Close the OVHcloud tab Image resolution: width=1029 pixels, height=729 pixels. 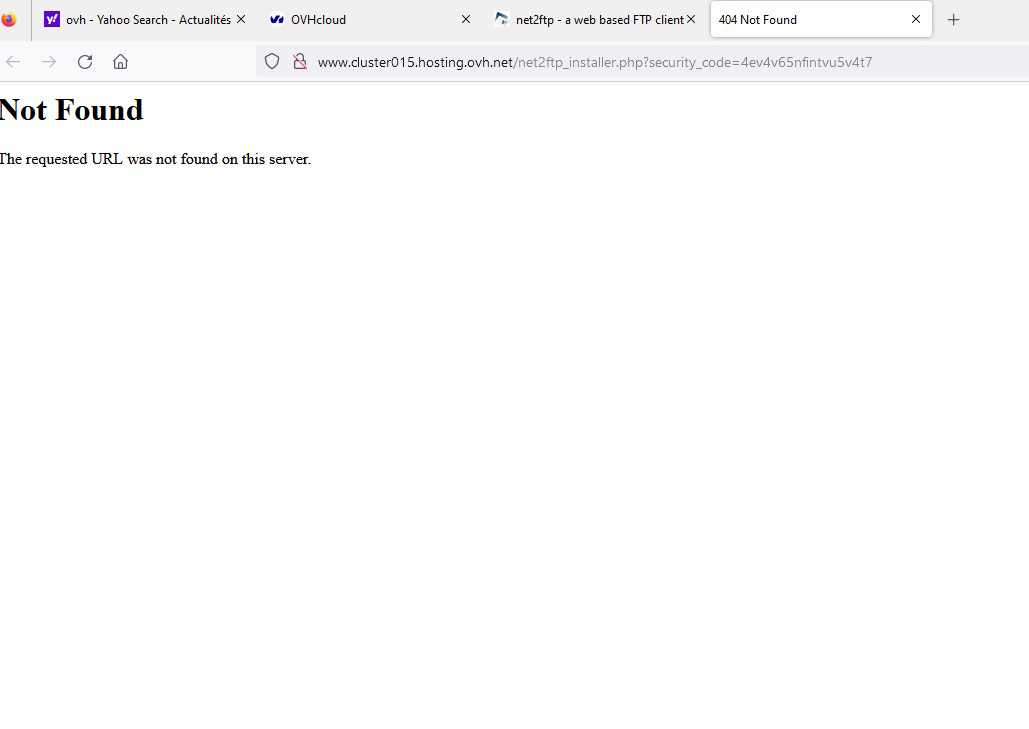[465, 19]
